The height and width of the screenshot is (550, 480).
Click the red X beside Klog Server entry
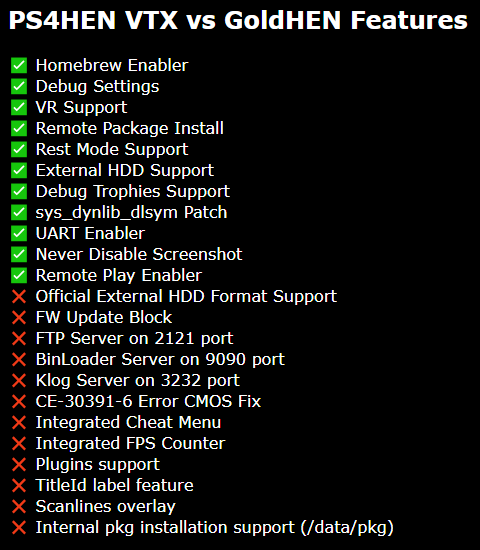tap(19, 380)
